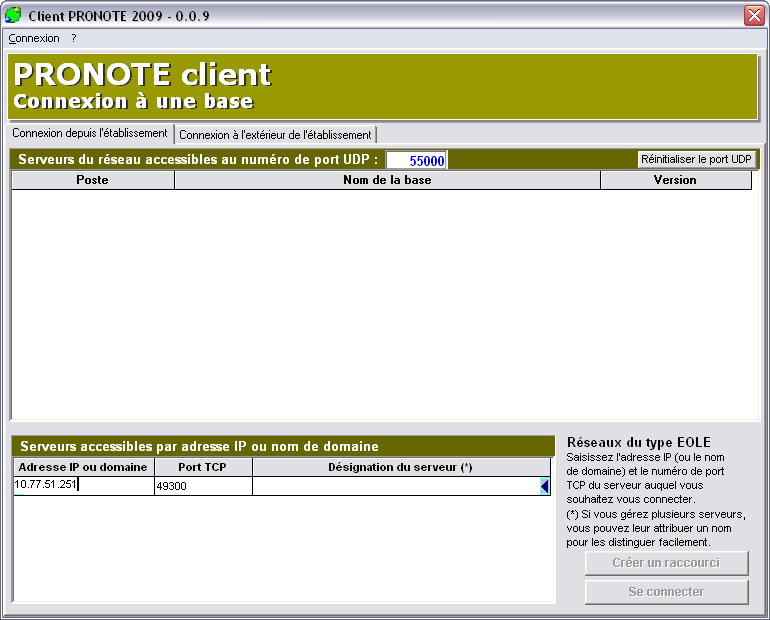Click the PRONOTE client banner title
This screenshot has width=770, height=620.
coord(142,74)
